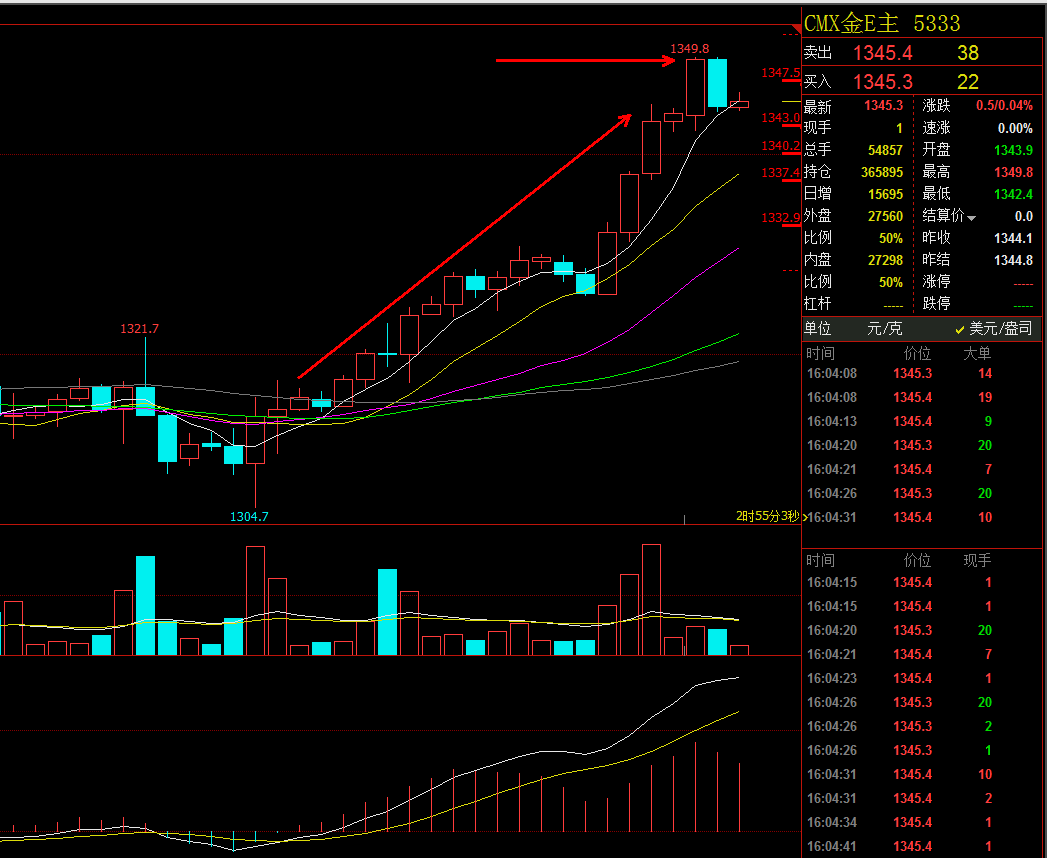The height and width of the screenshot is (858, 1047).
Task: Select the 昨收 price 1344.1
Action: point(1014,238)
